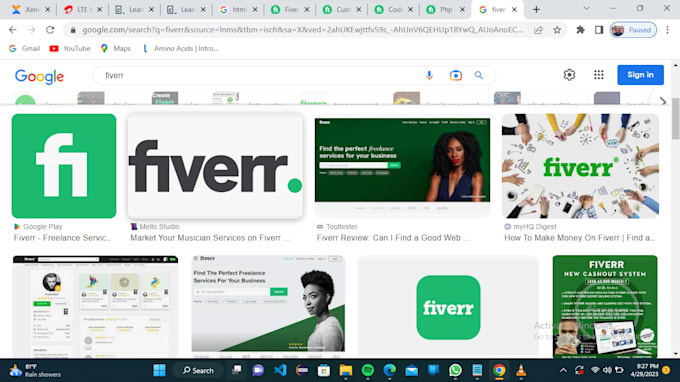The image size is (680, 382).
Task: Close the active fiverr tab
Action: point(514,10)
